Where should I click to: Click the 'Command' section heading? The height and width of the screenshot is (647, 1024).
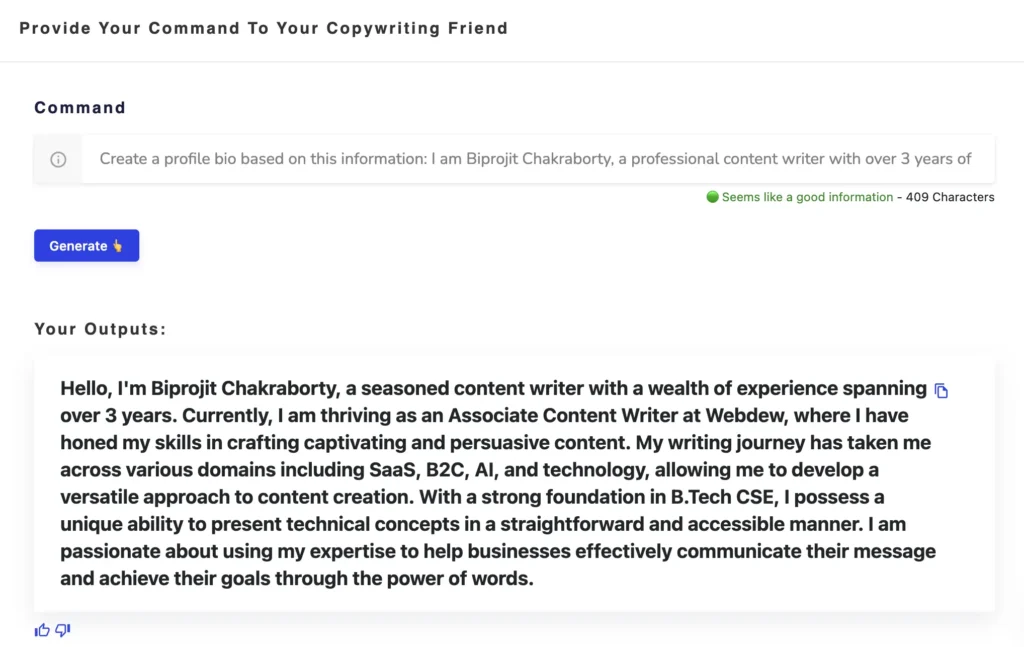point(79,108)
